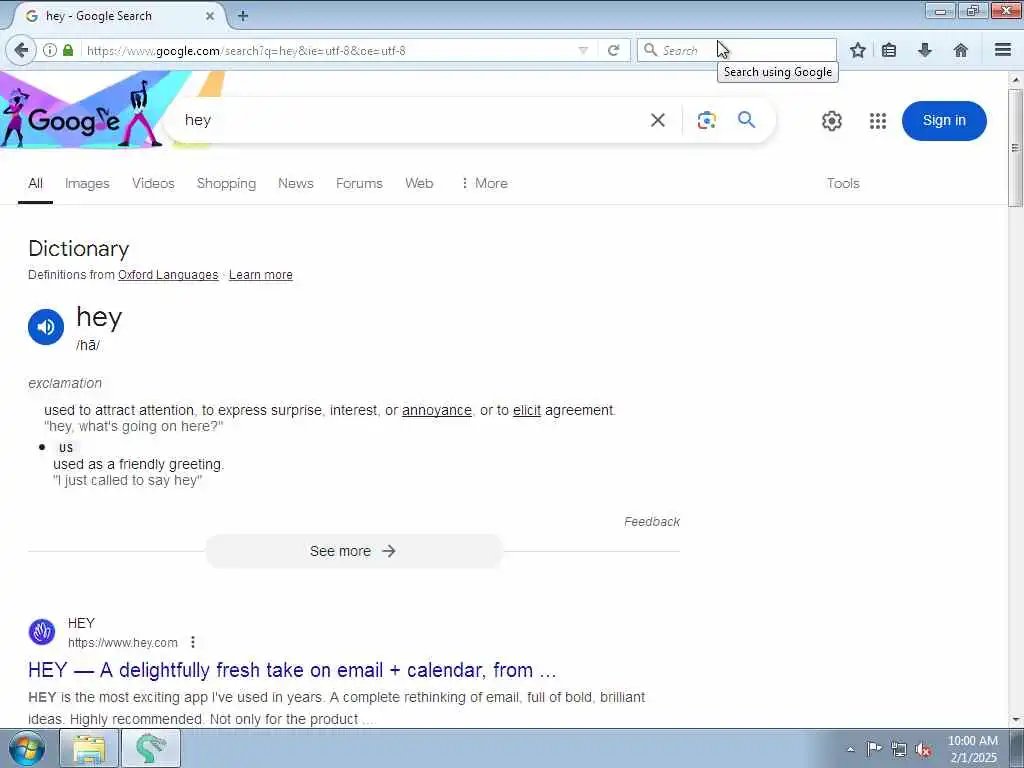Click the muted volume tray icon
1024x768 pixels.
pos(923,750)
